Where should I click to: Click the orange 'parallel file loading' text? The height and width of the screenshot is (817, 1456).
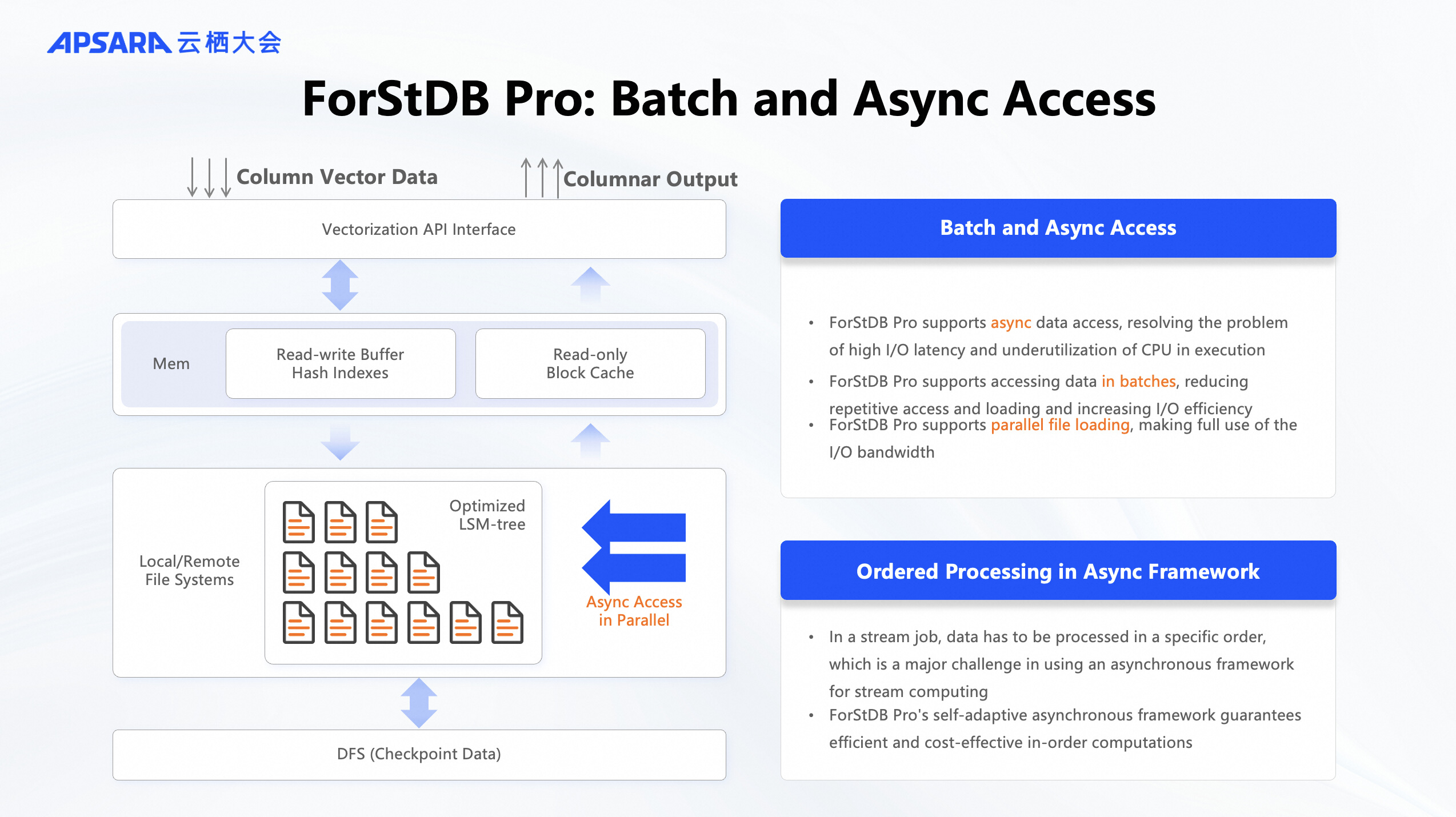(x=1060, y=425)
